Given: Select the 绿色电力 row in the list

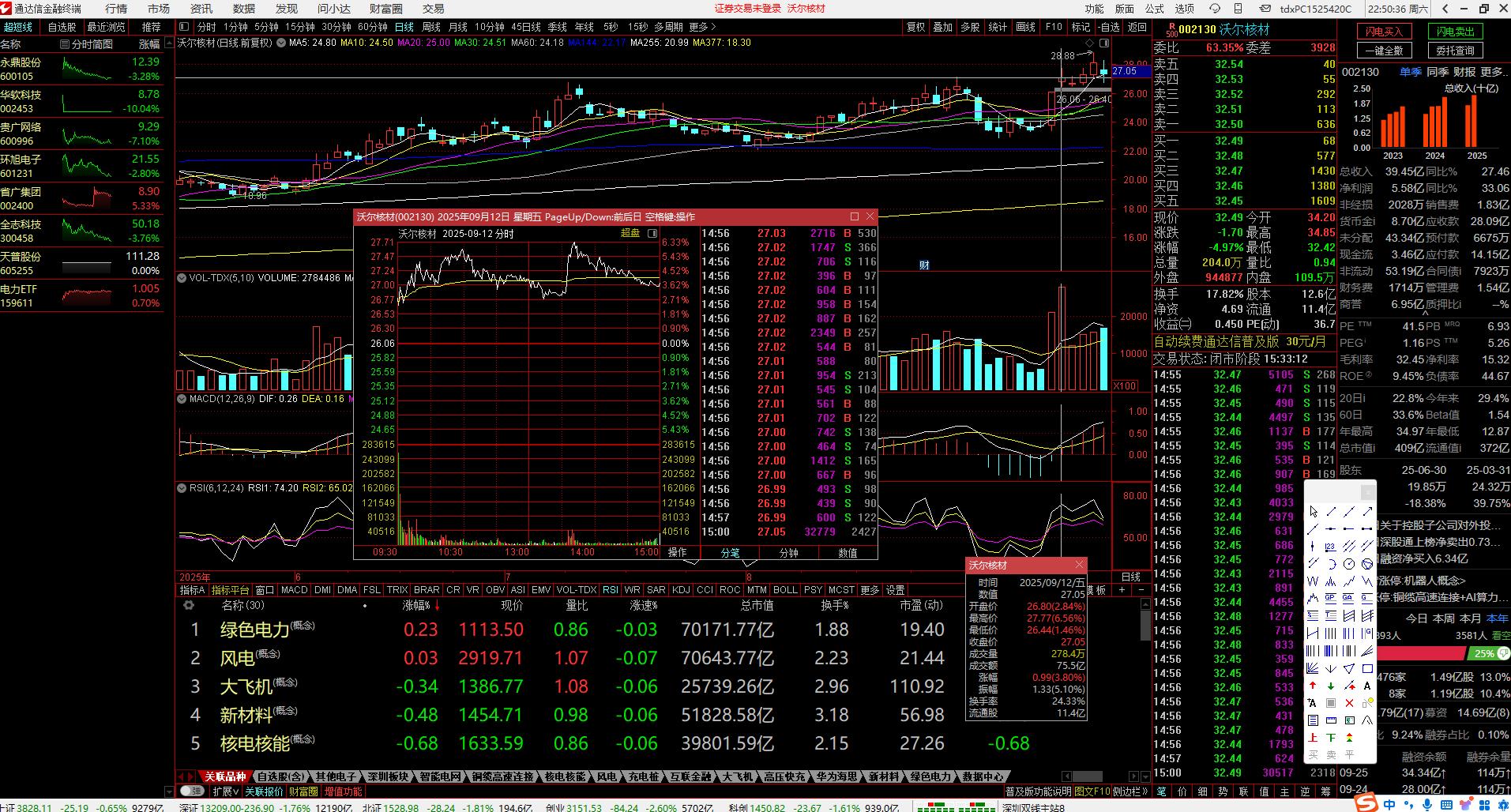Looking at the screenshot, I should (x=254, y=630).
